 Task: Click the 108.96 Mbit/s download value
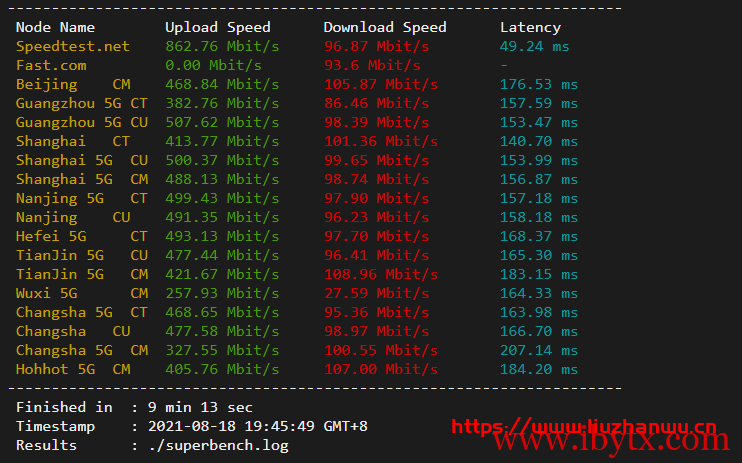380,274
